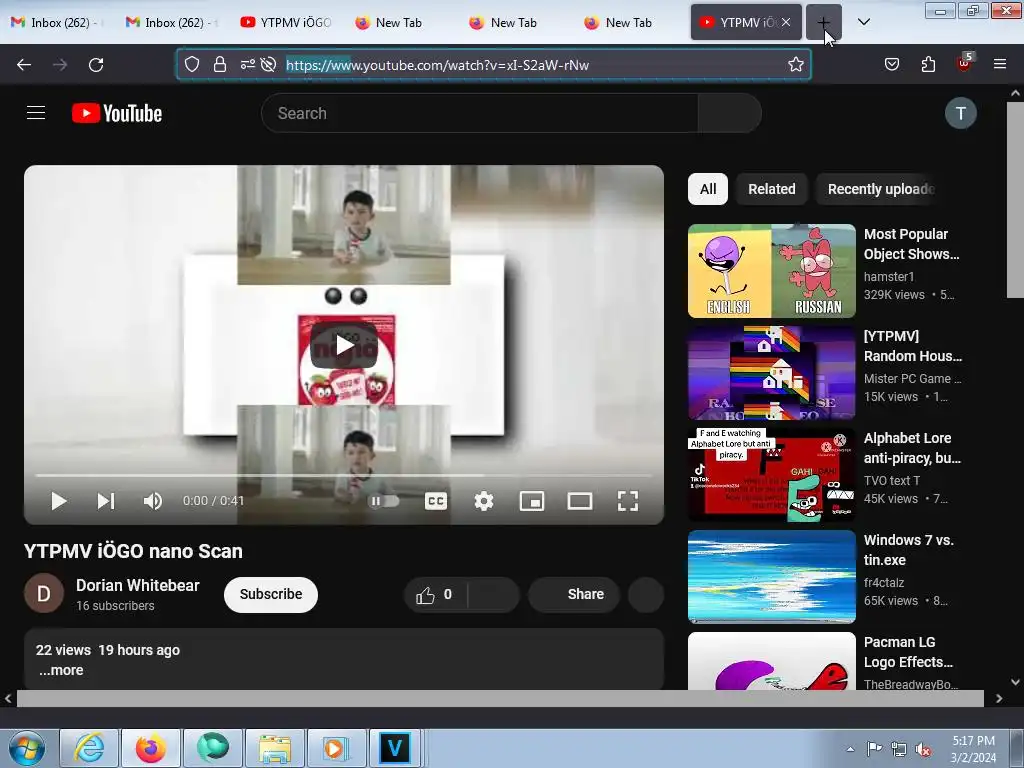
Task: Open a new tab with plus button
Action: [824, 22]
